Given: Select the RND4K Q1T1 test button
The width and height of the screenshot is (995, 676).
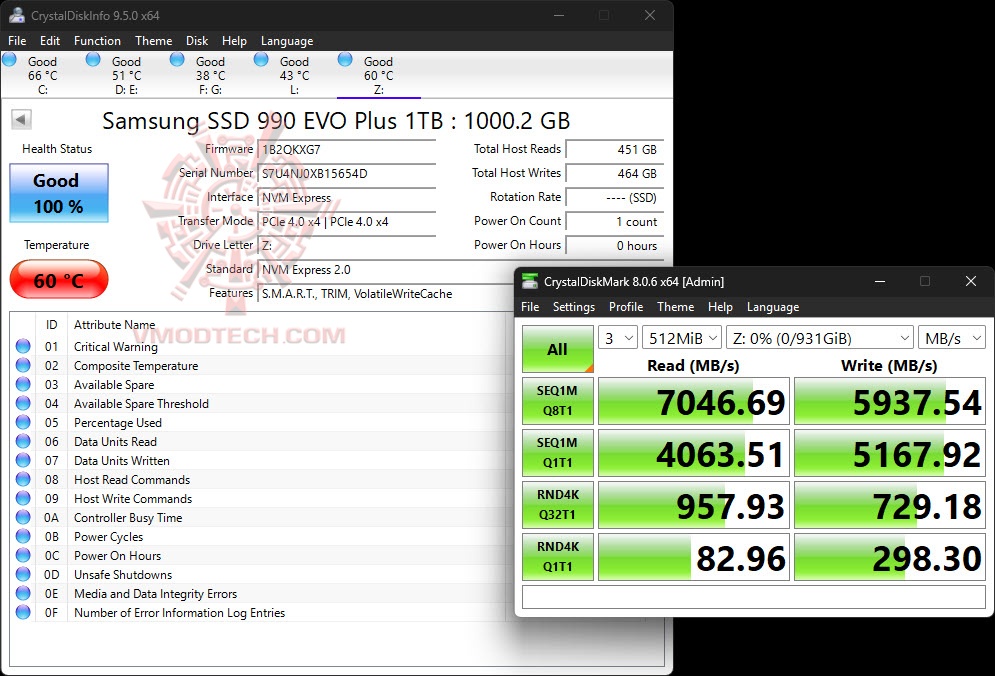Looking at the screenshot, I should [x=557, y=556].
